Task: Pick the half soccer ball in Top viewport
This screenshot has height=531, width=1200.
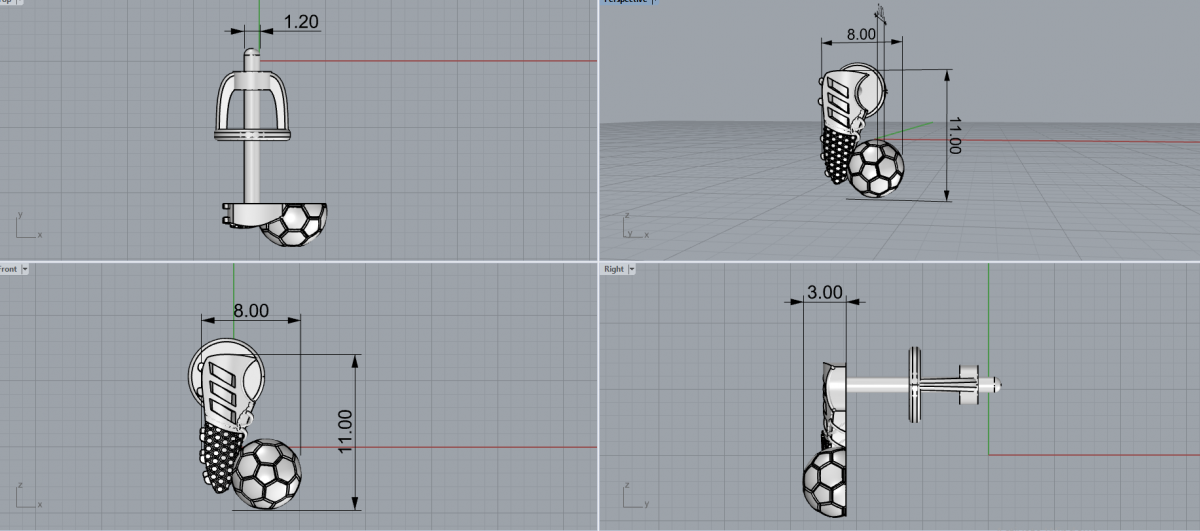Action: (x=294, y=224)
